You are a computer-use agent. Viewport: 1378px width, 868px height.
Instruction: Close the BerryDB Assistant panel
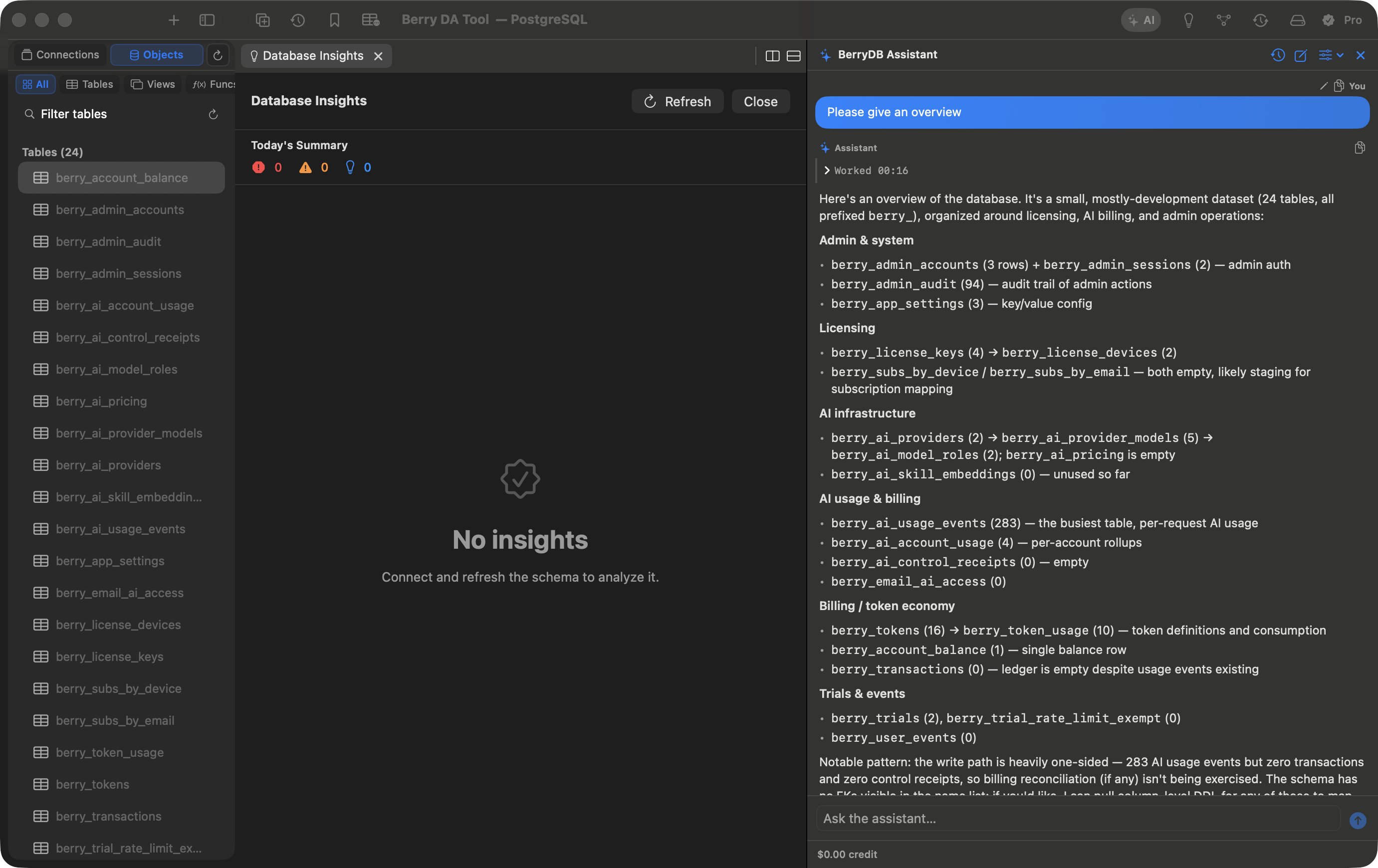coord(1360,55)
